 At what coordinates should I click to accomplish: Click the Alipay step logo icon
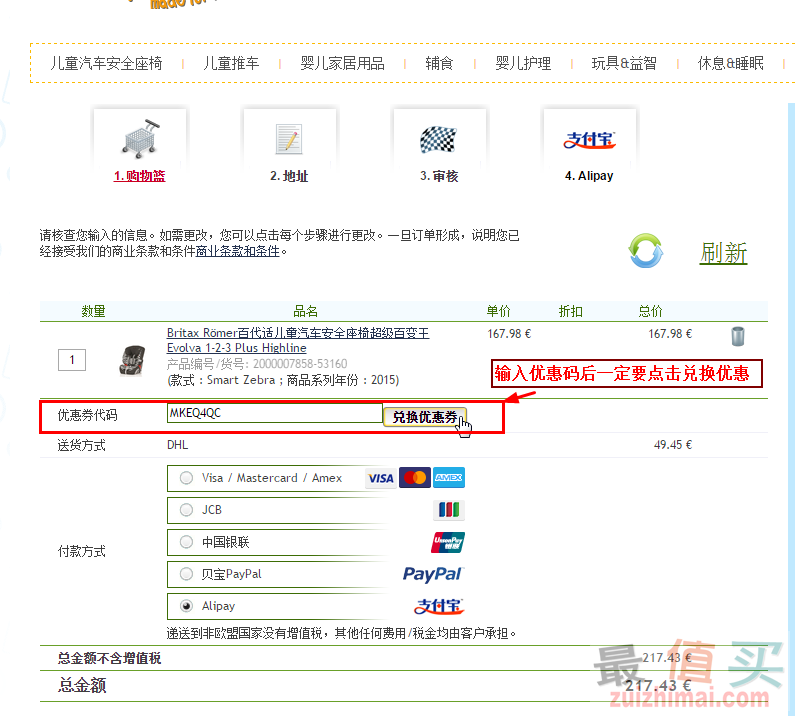coord(589,140)
